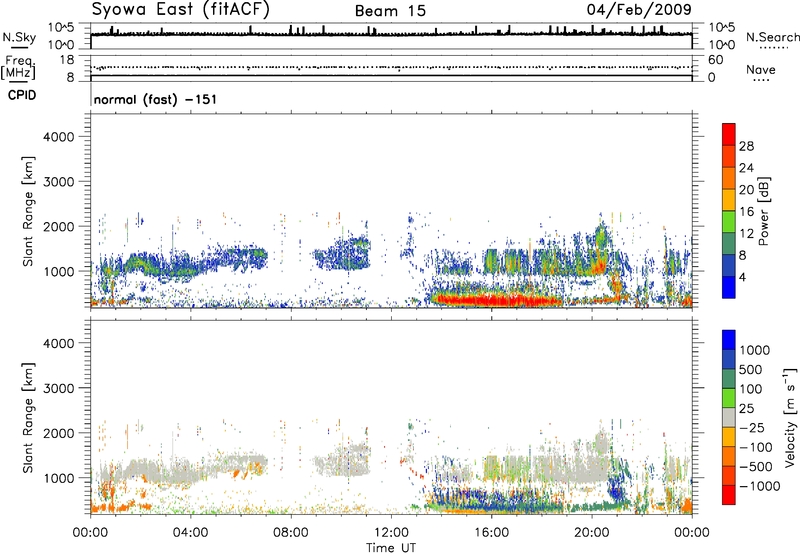Click the 'Beam 15' label
800x554 pixels.
[x=390, y=11]
